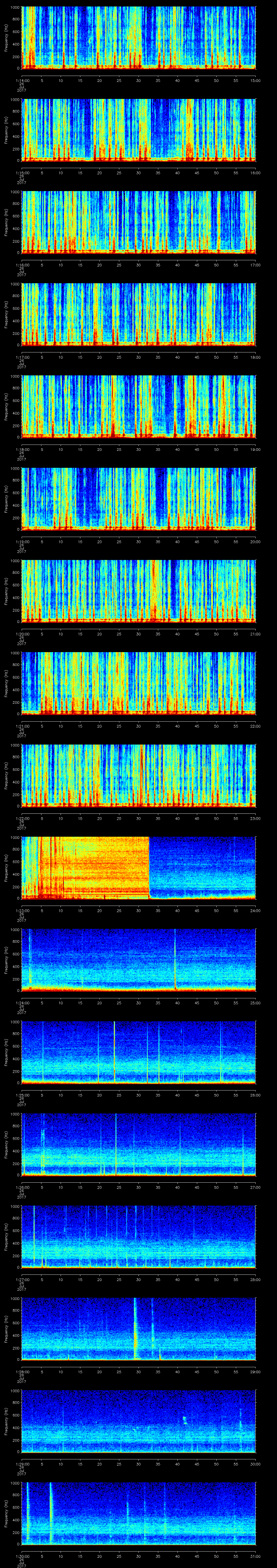277x1568 pixels.
Task: Click the 24:00 end time label of the 1:23:00 panel
Action: (255, 910)
